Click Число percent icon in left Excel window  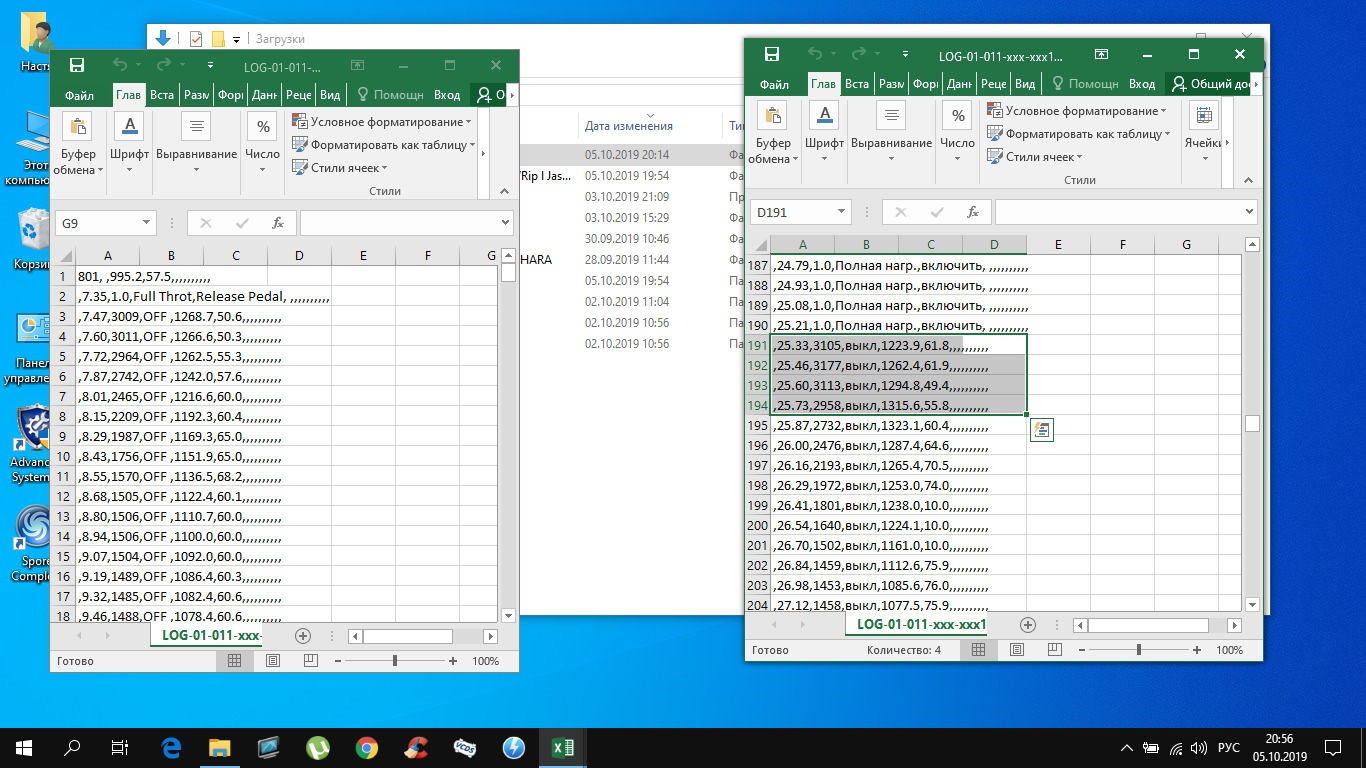point(263,126)
